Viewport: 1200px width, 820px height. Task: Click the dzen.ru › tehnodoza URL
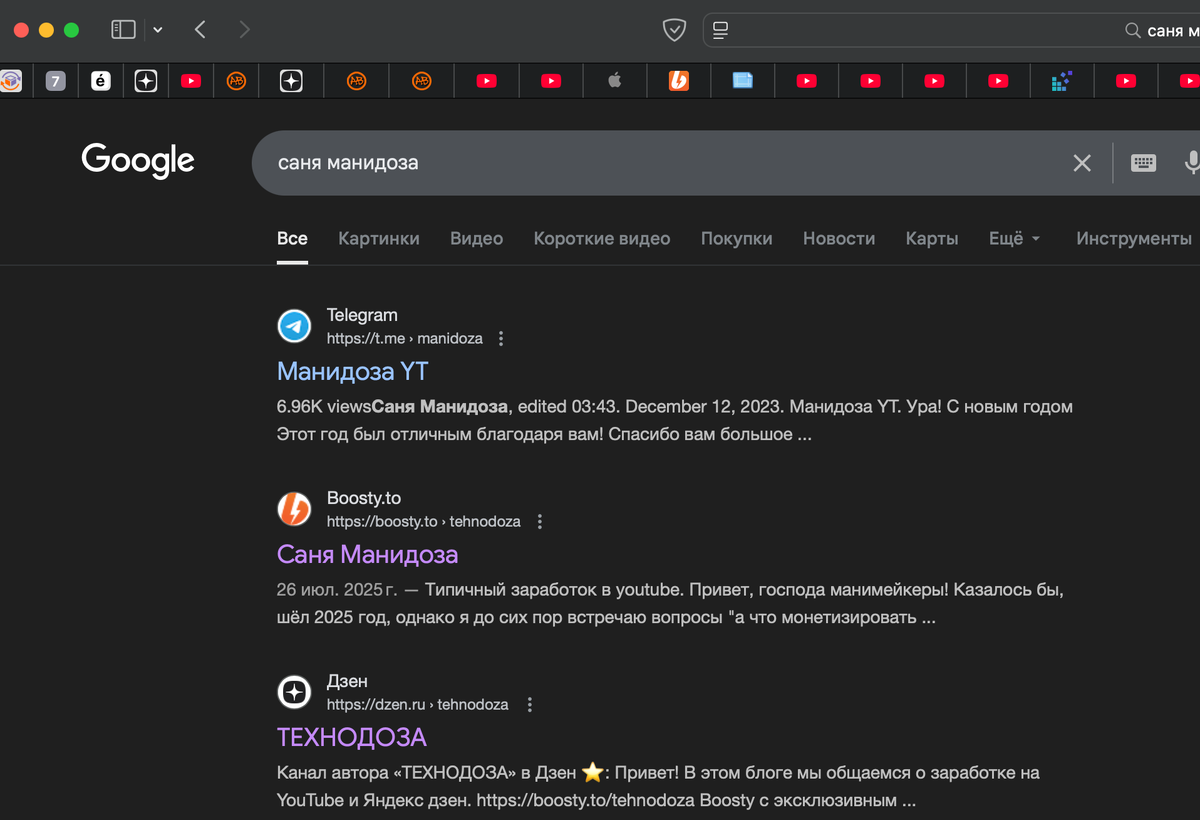[x=418, y=704]
